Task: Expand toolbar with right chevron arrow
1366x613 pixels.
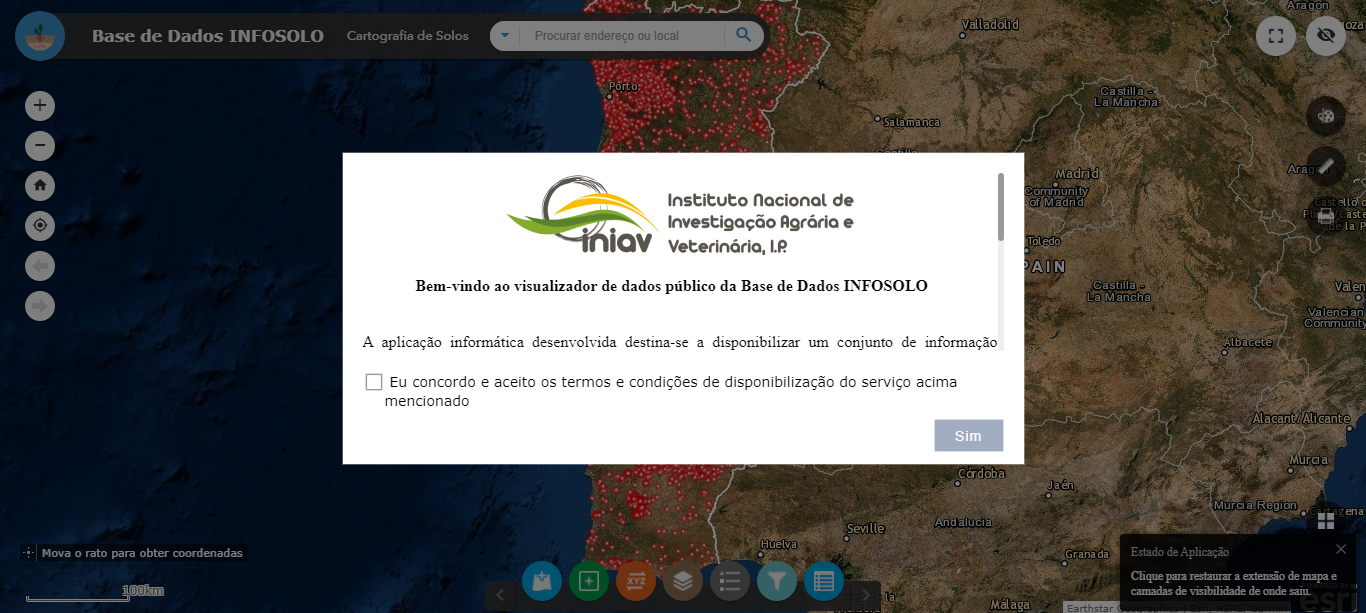Action: pos(866,595)
